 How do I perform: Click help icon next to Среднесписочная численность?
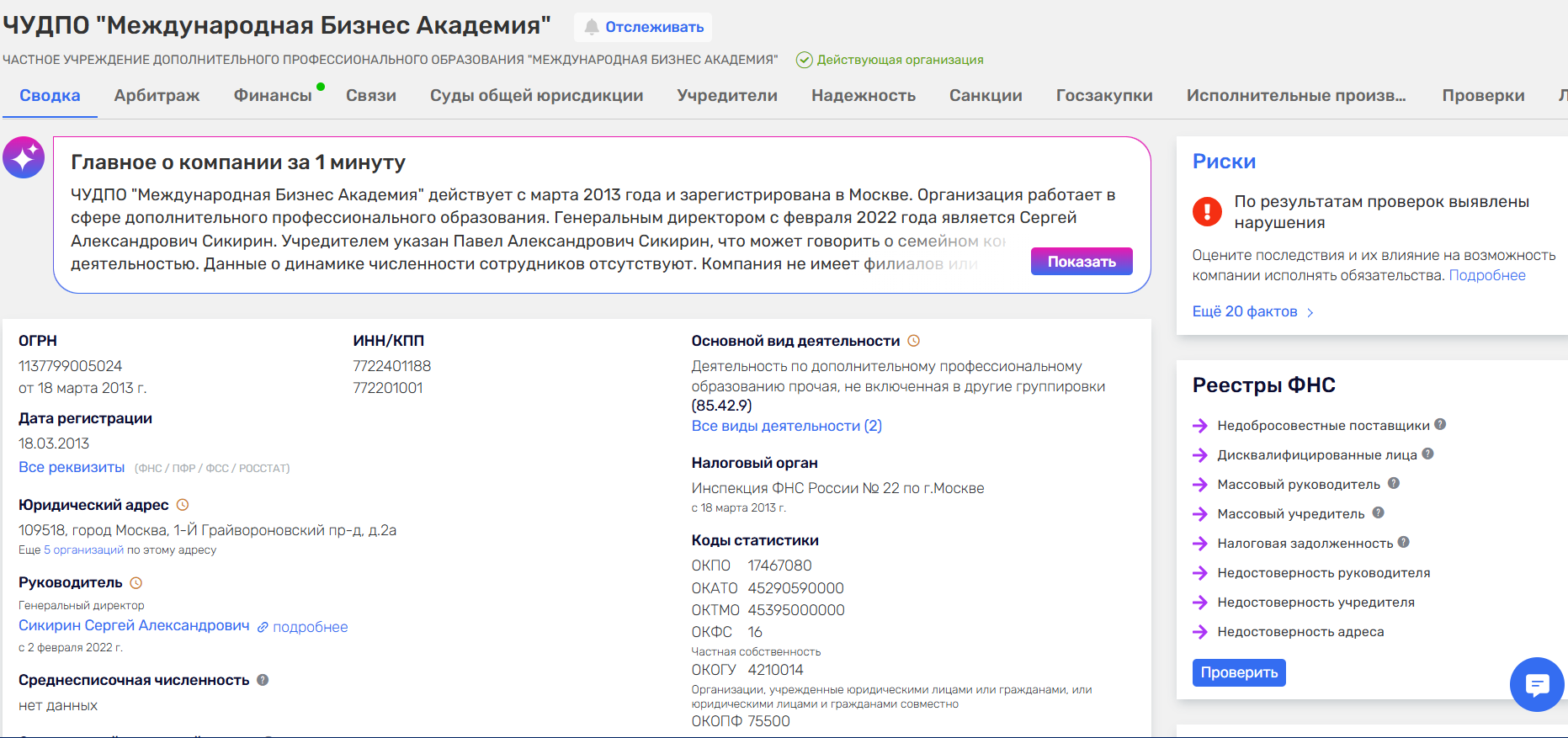[x=263, y=680]
